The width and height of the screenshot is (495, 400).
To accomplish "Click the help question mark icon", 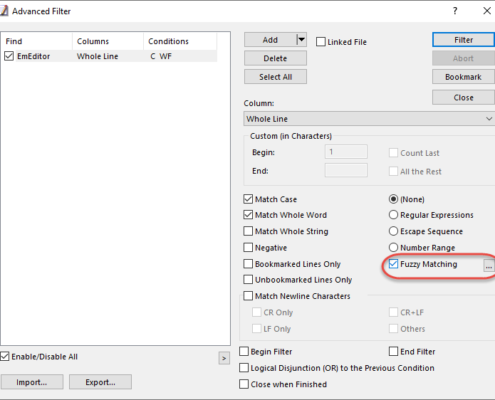I will click(455, 11).
